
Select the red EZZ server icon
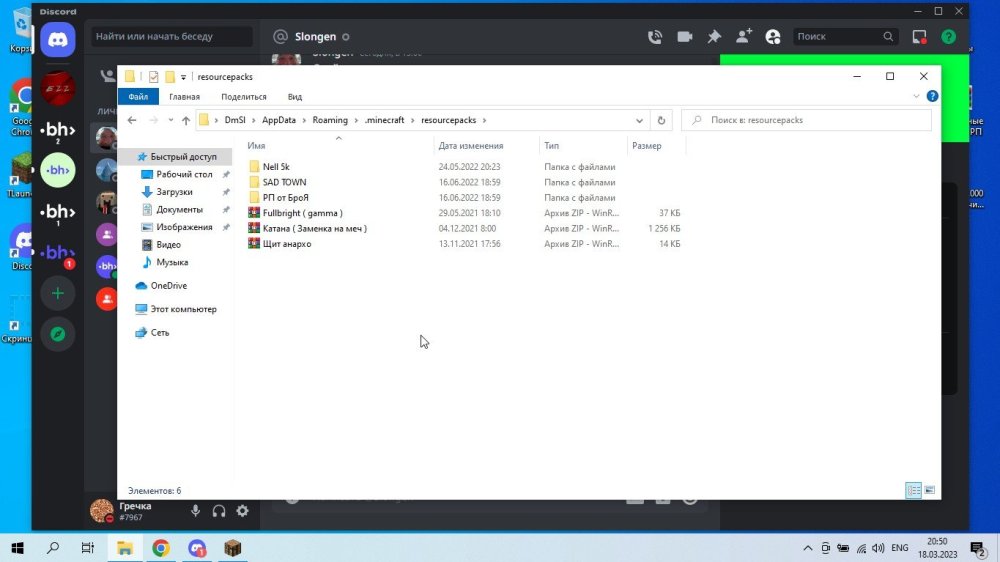click(57, 89)
